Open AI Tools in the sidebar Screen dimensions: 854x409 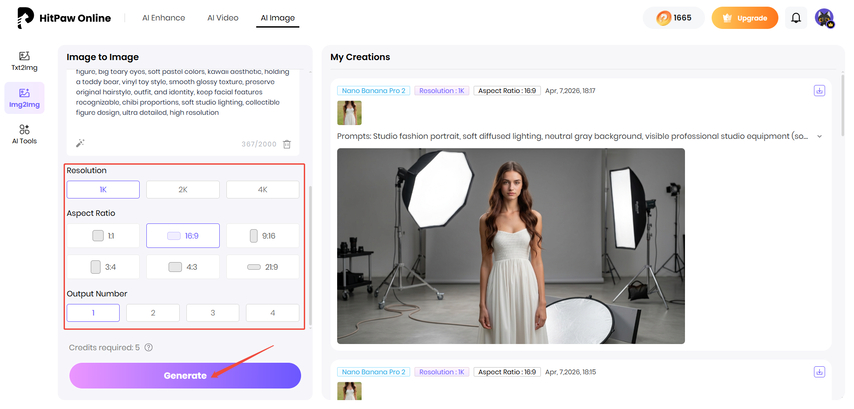pos(24,134)
